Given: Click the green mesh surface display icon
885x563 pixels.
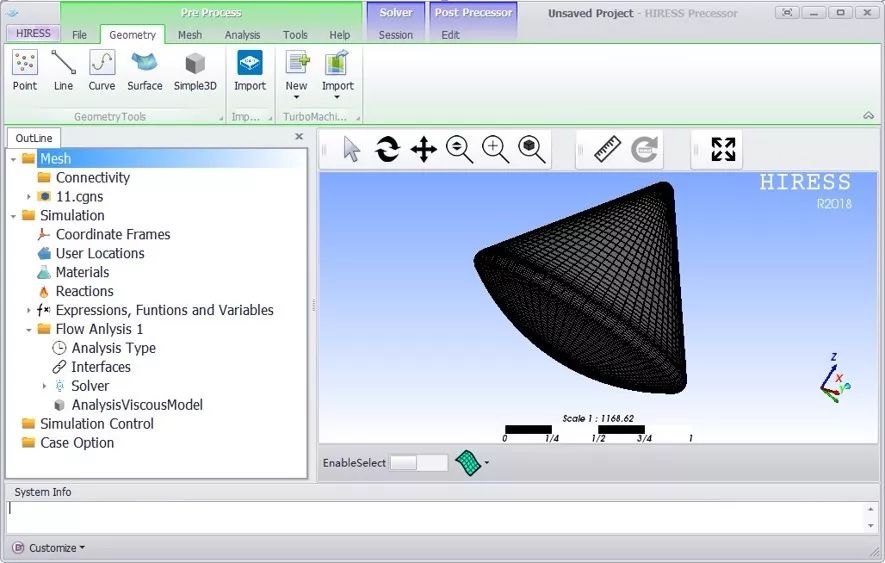Looking at the screenshot, I should [x=468, y=463].
